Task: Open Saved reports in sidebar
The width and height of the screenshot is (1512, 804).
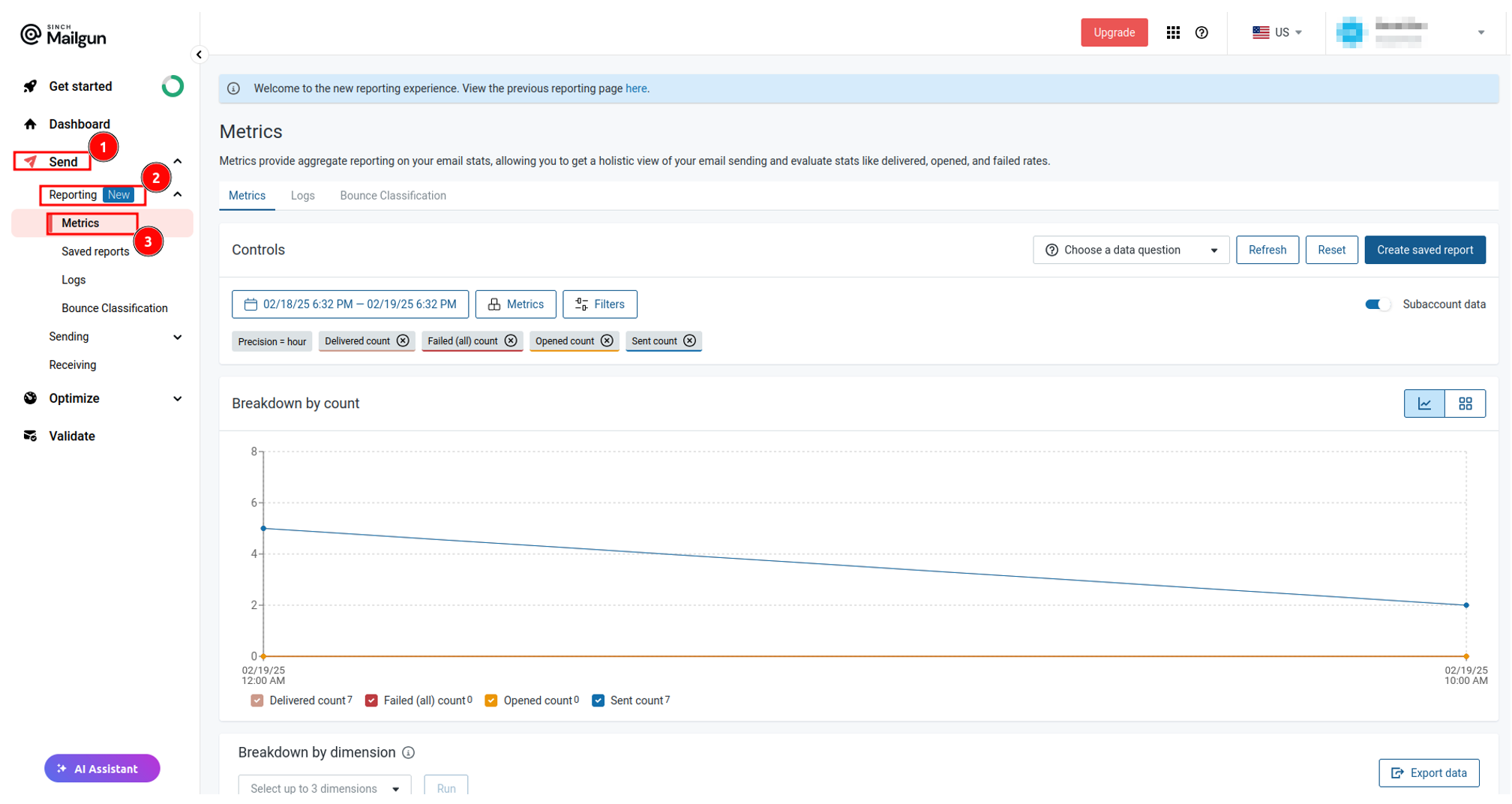Action: pos(95,251)
